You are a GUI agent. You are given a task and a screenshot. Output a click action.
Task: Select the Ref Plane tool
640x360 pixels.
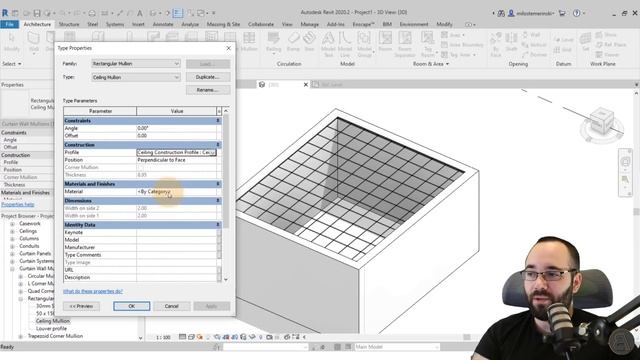(x=611, y=44)
